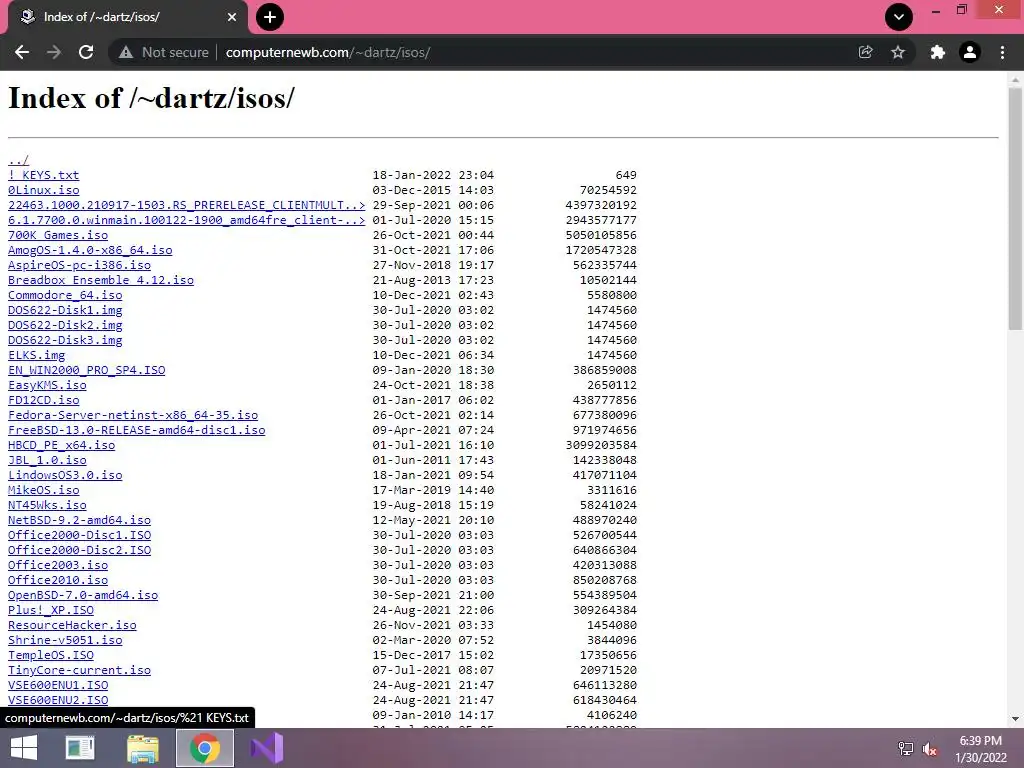Download FD12CD.iso

(43, 400)
